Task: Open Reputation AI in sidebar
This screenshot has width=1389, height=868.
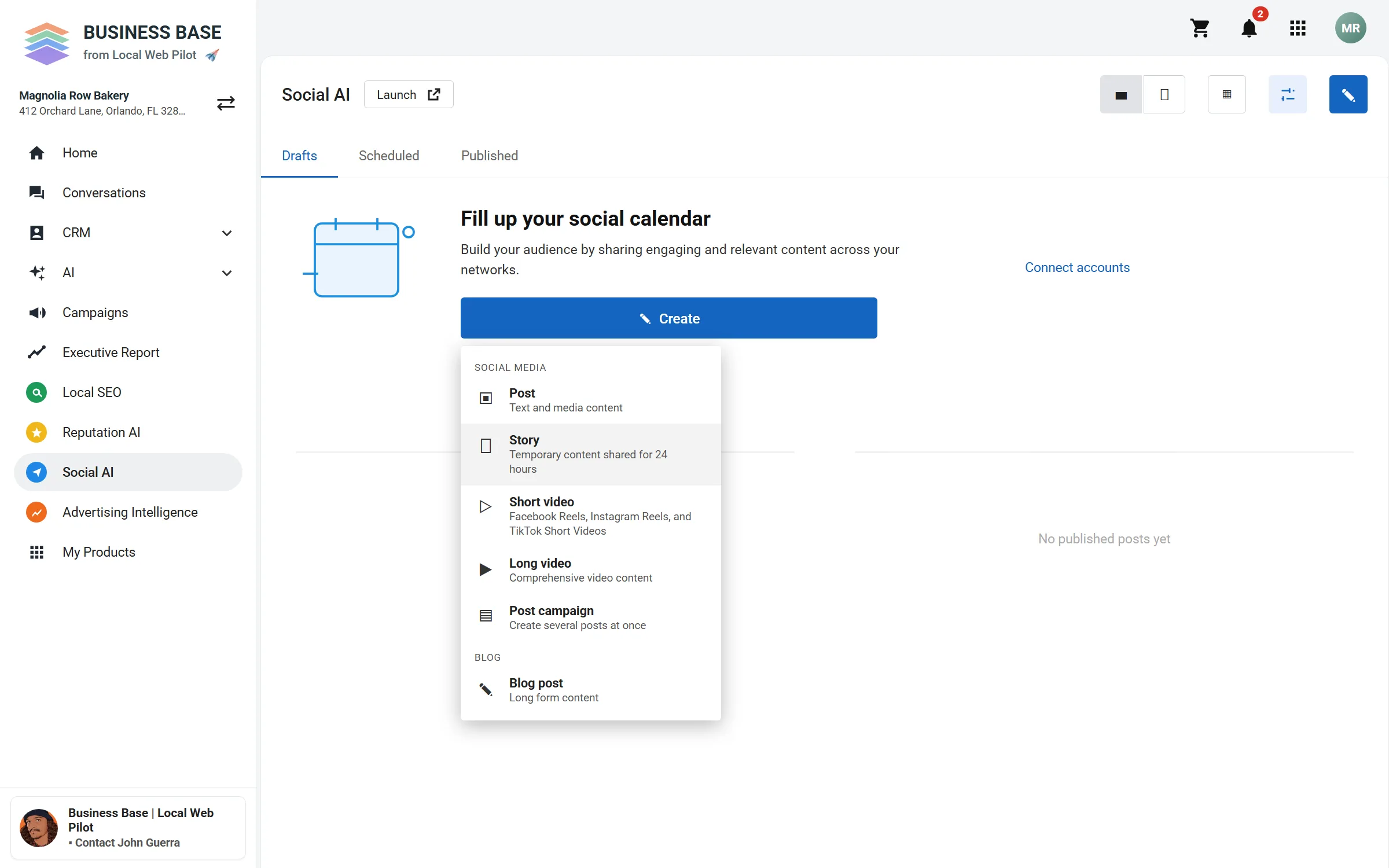Action: click(x=128, y=432)
